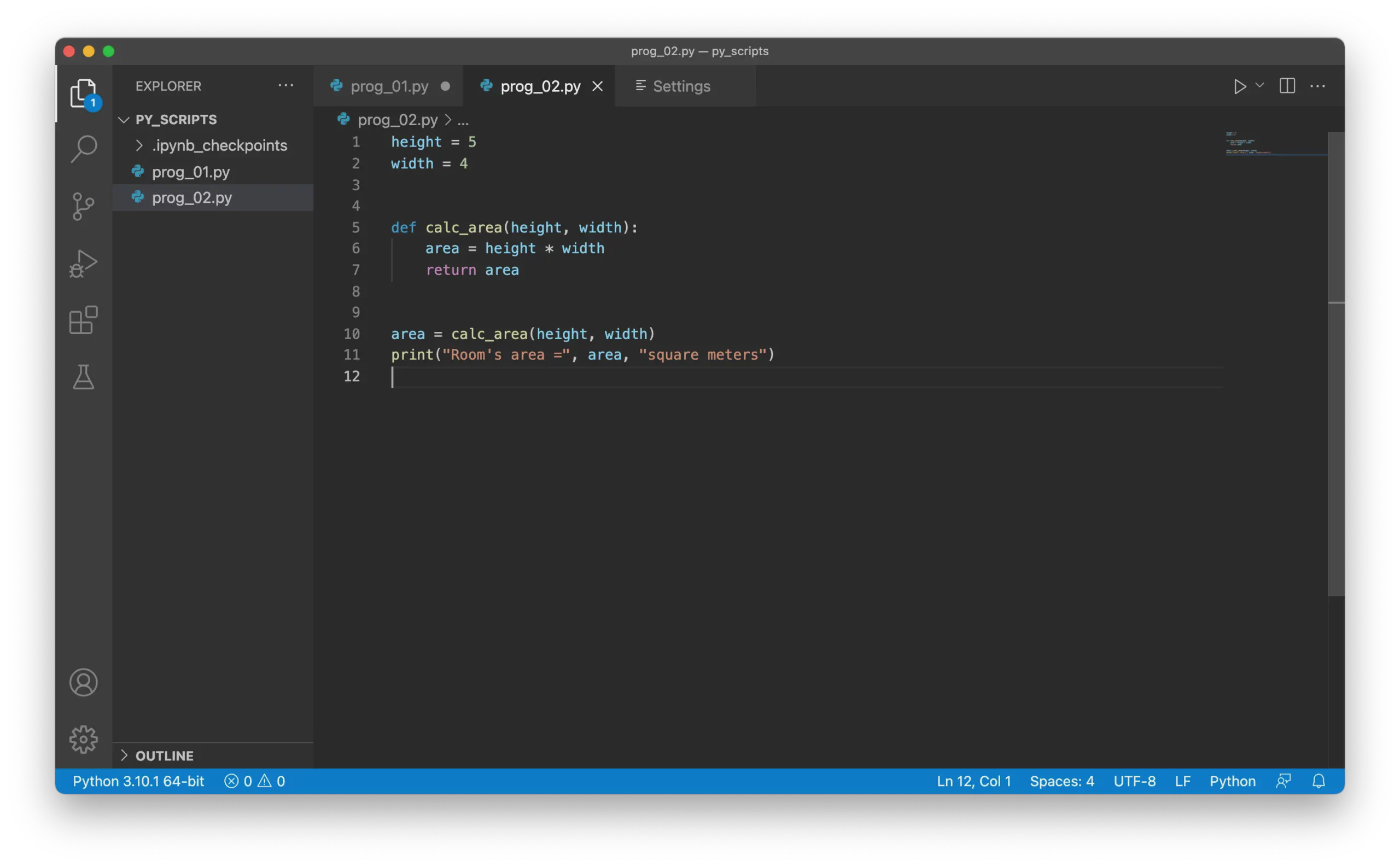The image size is (1400, 867).
Task: Click the Settings gear icon
Action: 83,738
